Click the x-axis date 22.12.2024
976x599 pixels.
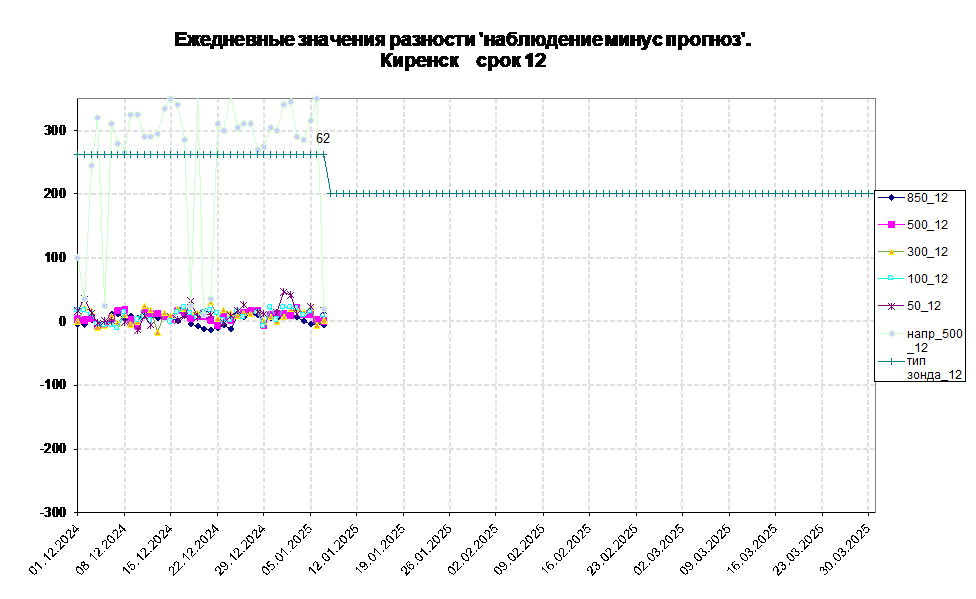pos(194,549)
